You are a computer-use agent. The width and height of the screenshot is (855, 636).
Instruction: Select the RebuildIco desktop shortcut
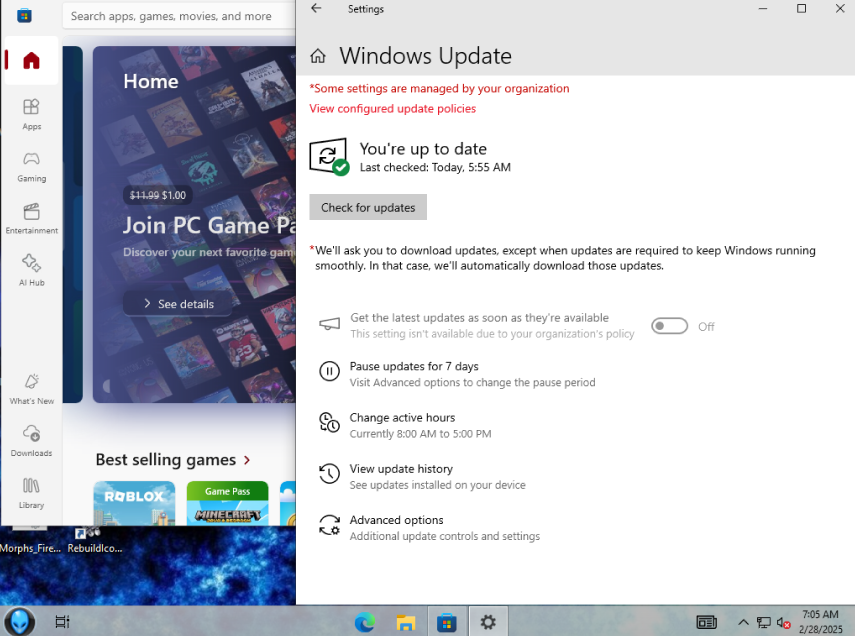point(94,541)
